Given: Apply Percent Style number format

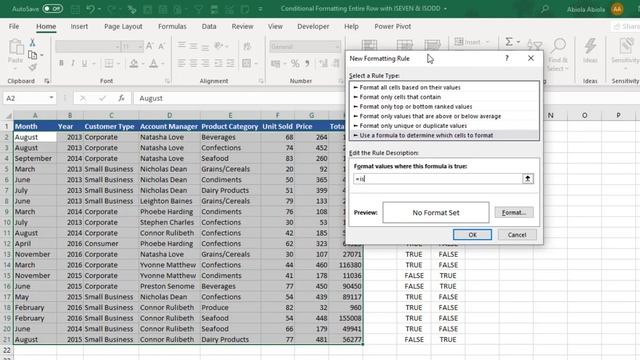Looking at the screenshot, I should point(295,63).
